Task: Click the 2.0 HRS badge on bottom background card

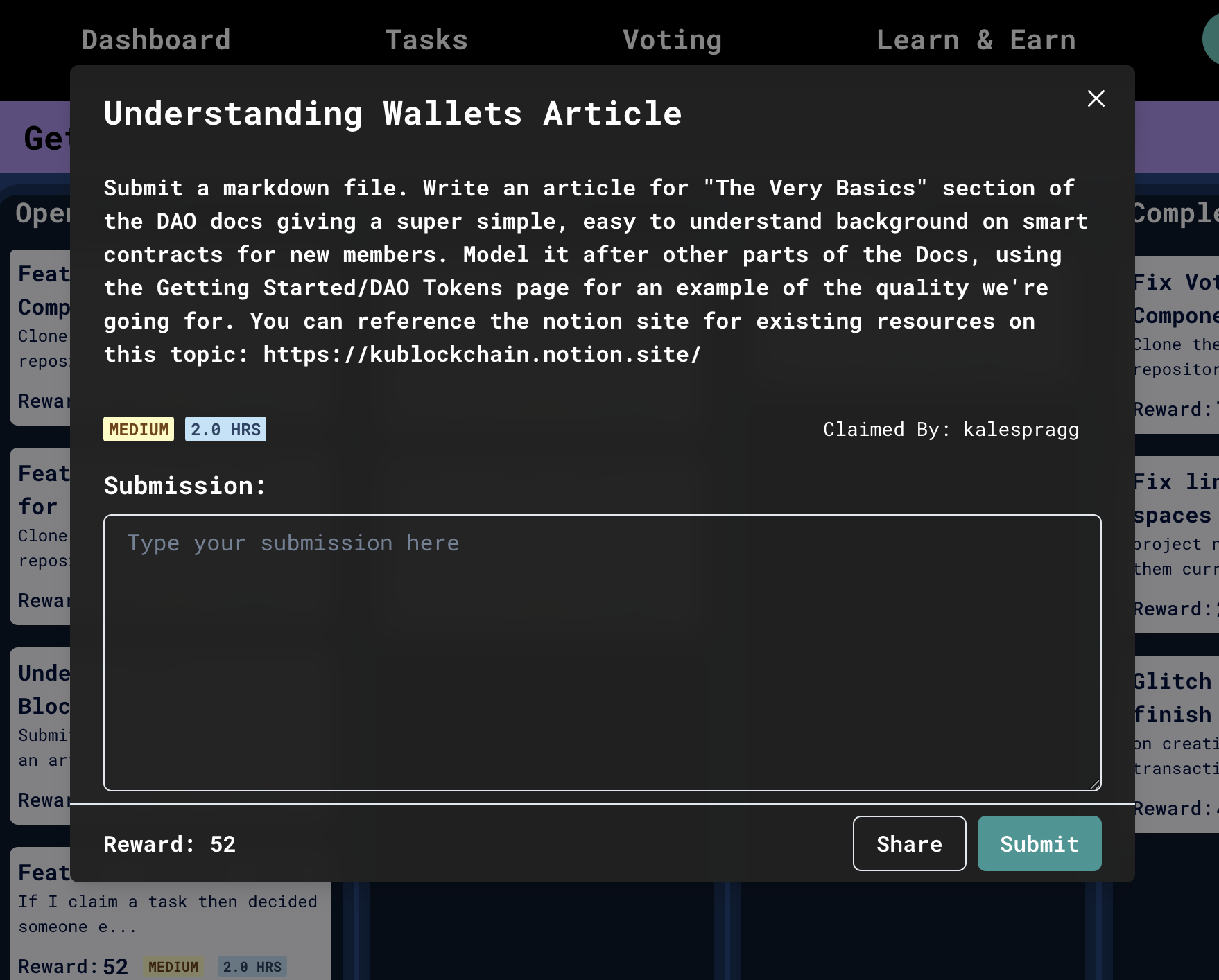Action: click(x=252, y=967)
